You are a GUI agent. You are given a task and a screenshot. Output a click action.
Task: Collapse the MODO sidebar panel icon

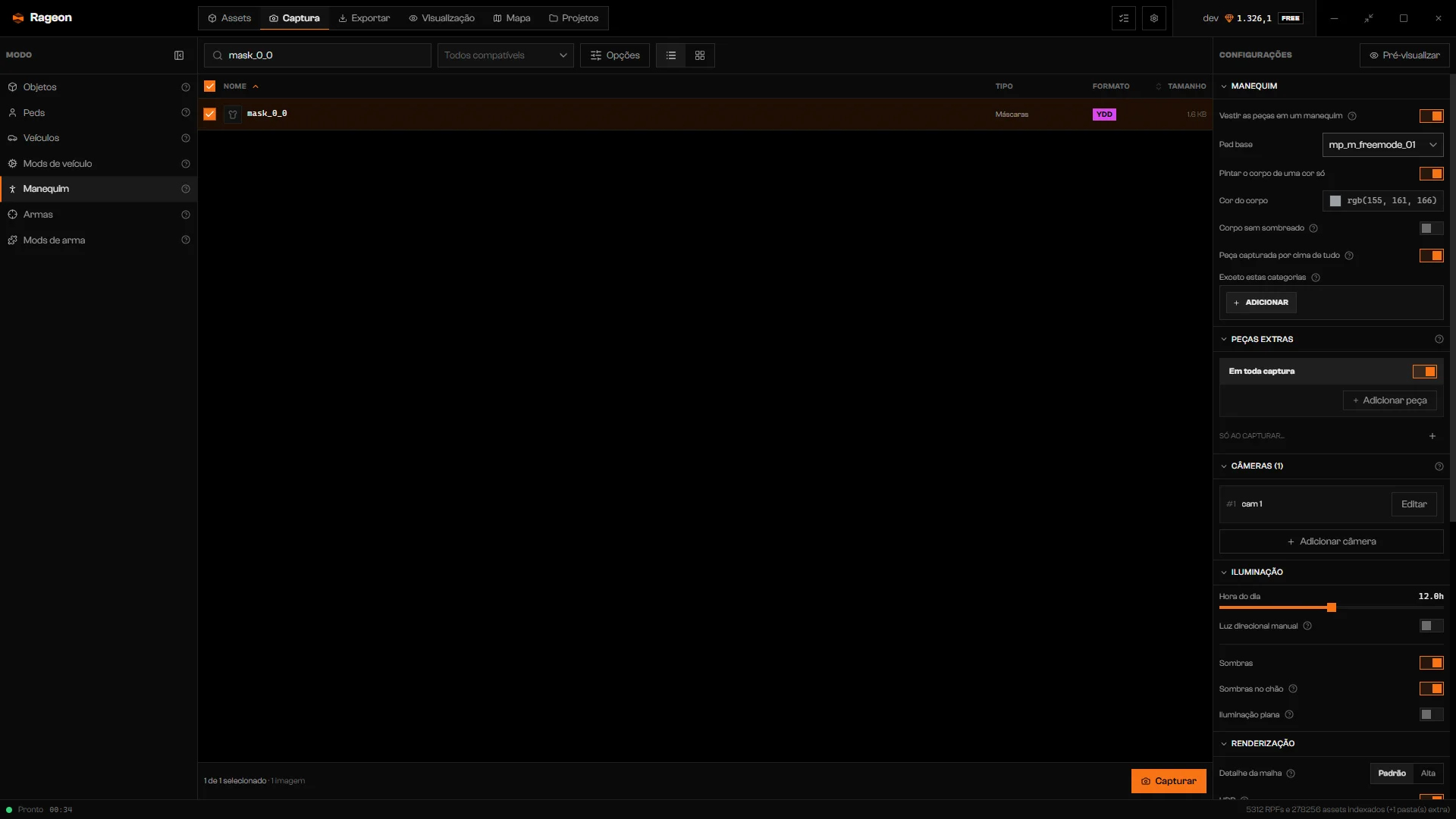179,55
